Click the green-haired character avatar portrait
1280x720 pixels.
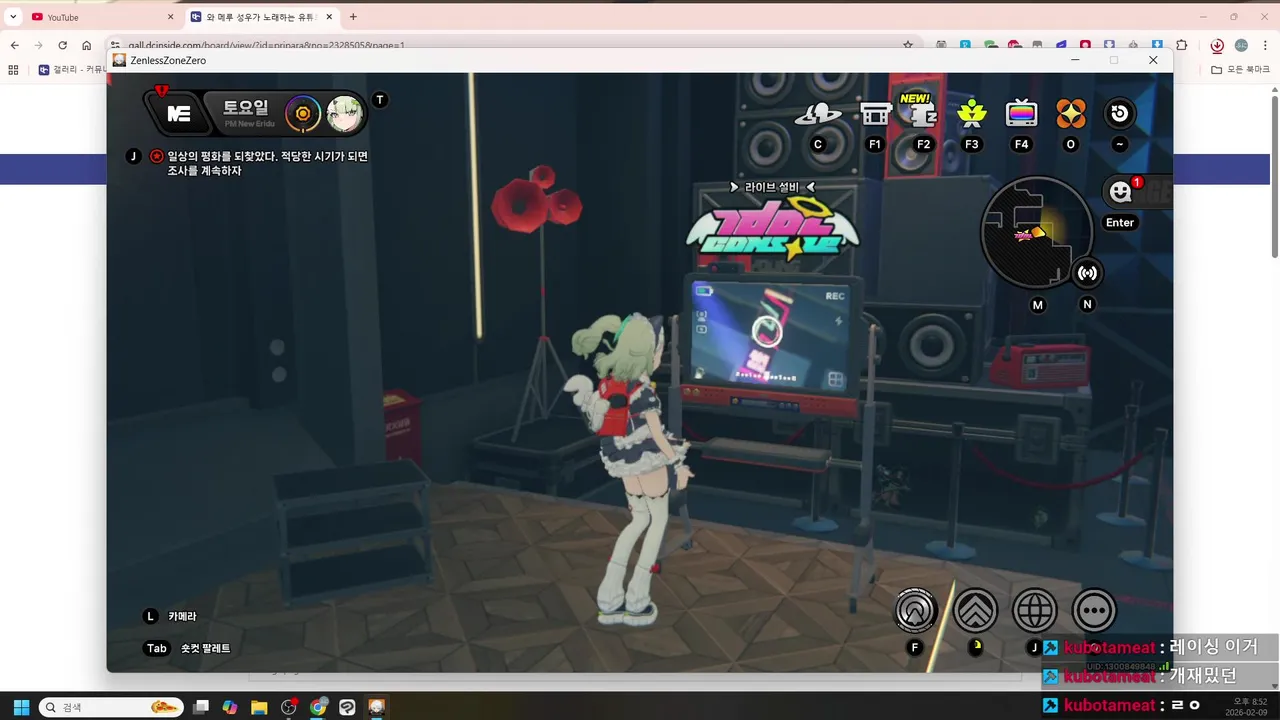coord(344,114)
